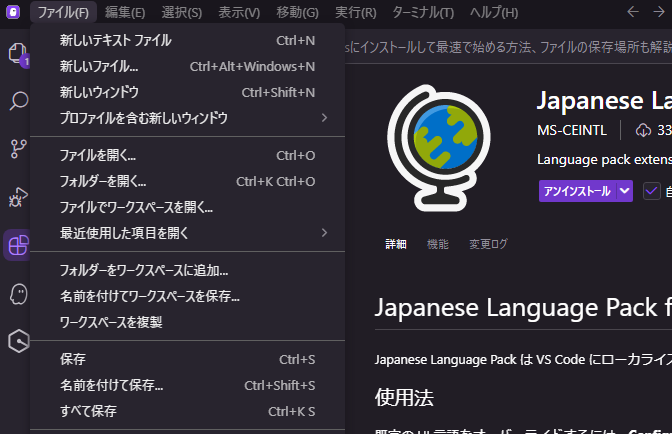Image resolution: width=672 pixels, height=434 pixels.
Task: Open the ヘルプ(H) menu
Action: point(494,12)
